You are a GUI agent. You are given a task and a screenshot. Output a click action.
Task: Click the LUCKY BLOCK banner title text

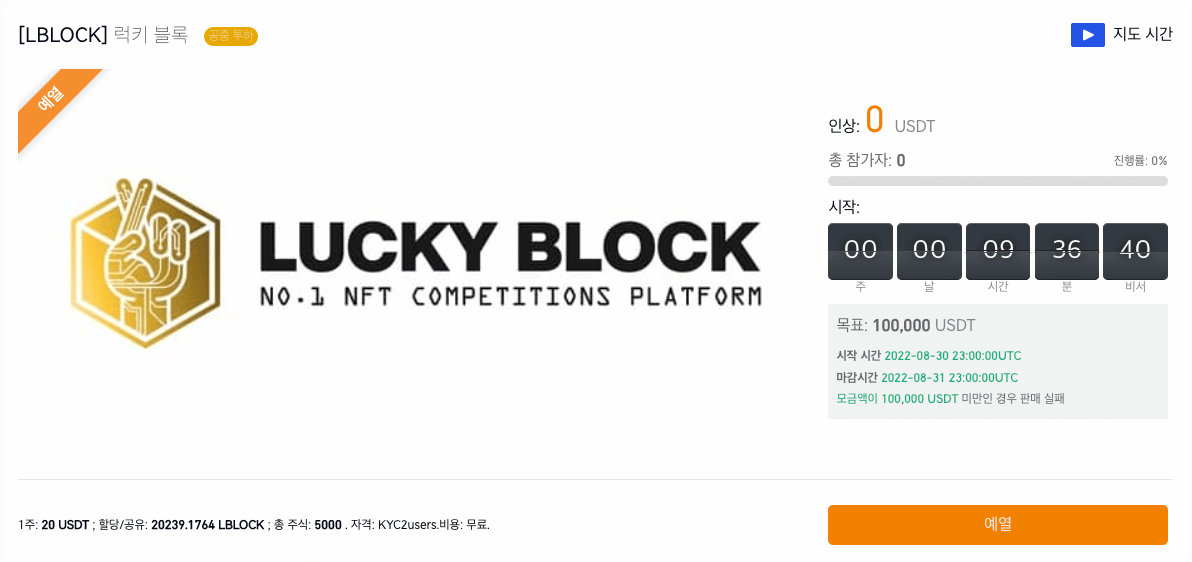click(509, 247)
